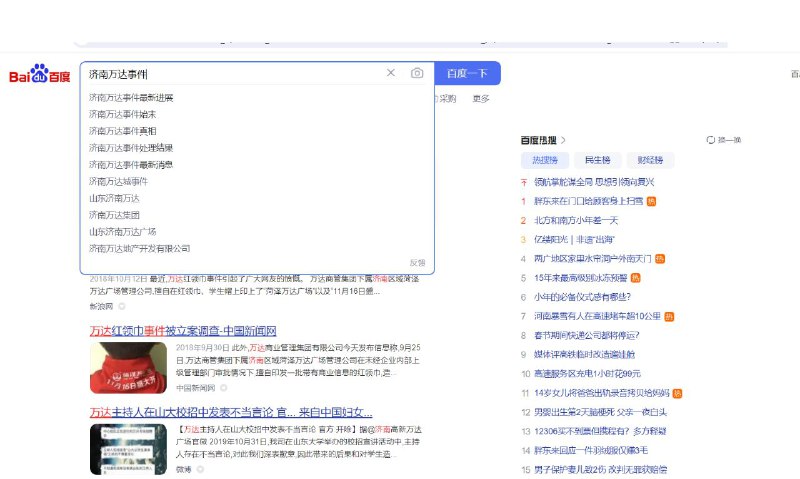
Task: Open hot topic 北方和南方小年差一天
Action: (x=576, y=220)
